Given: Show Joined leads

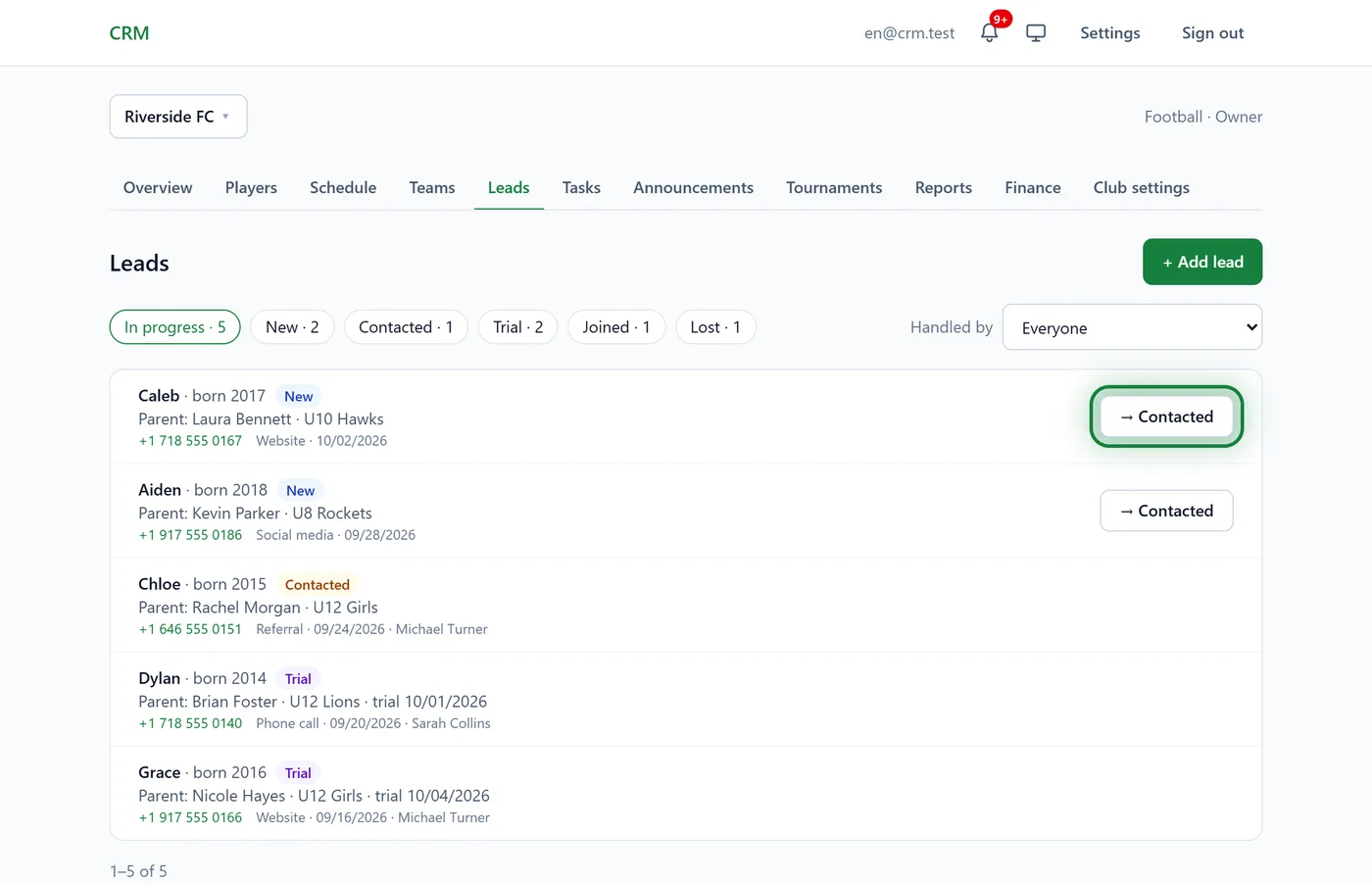Looking at the screenshot, I should pyautogui.click(x=616, y=327).
